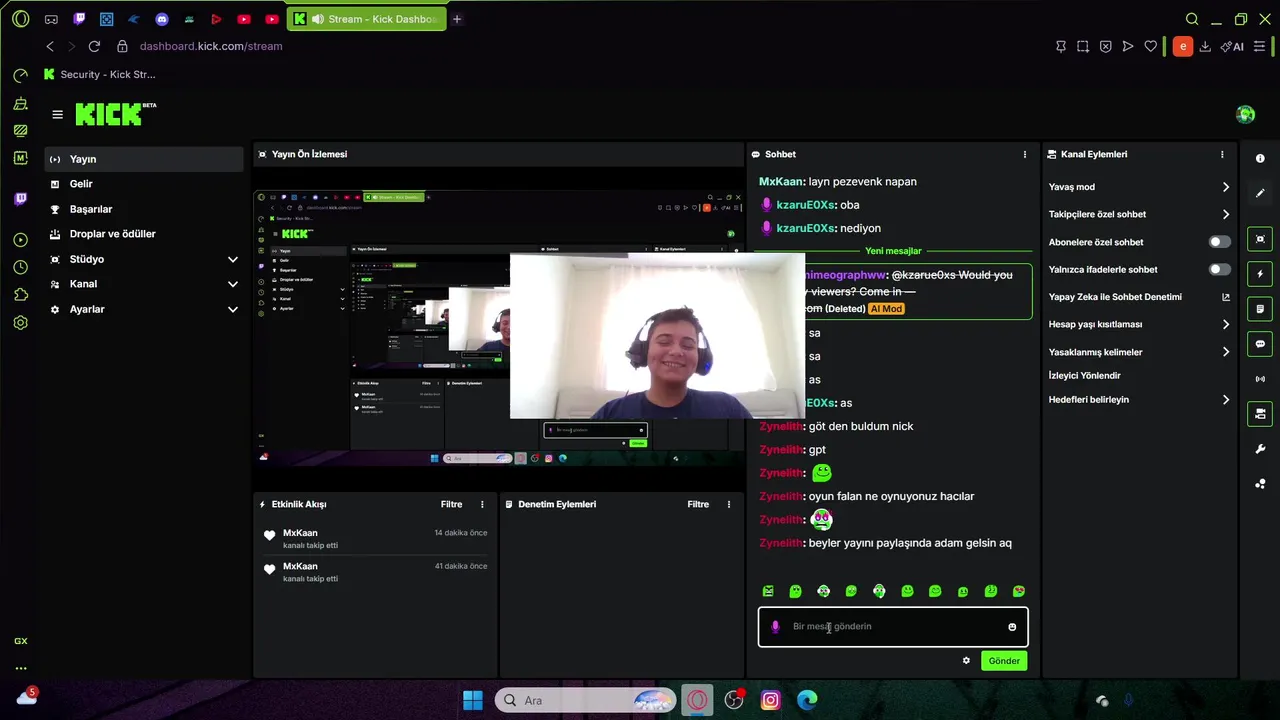Open Opera sidebar settings gear
This screenshot has height=720, width=1280.
(21, 323)
